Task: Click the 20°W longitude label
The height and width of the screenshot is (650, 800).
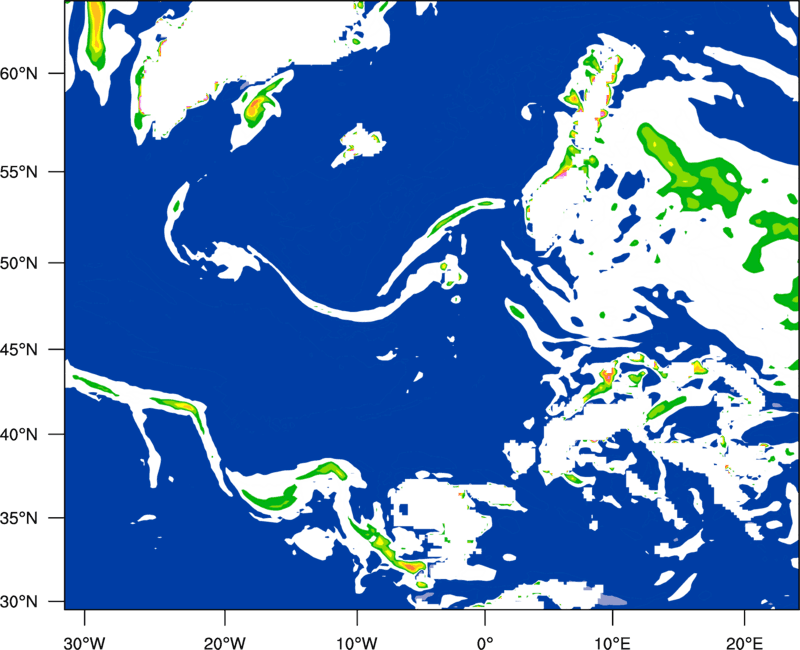Action: (224, 642)
